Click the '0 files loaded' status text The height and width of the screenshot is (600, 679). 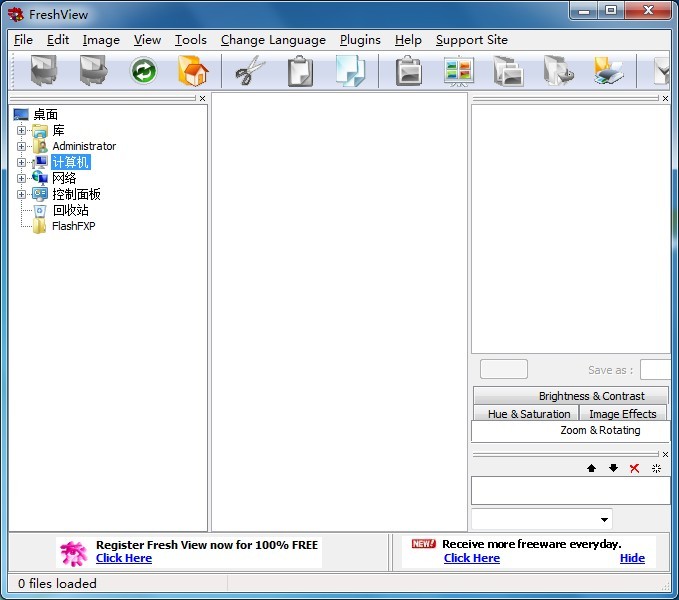(57, 584)
